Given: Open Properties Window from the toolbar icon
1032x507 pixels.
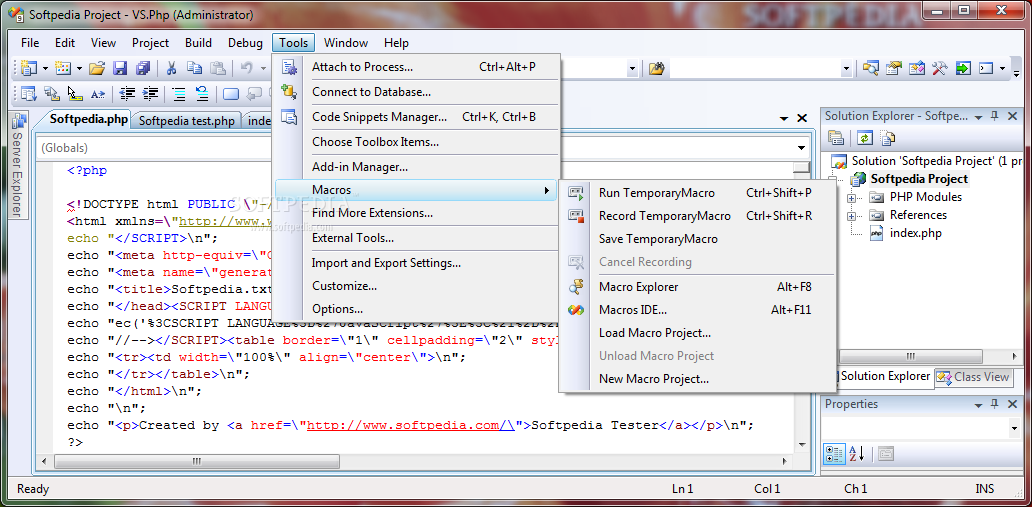Looking at the screenshot, I should point(894,68).
